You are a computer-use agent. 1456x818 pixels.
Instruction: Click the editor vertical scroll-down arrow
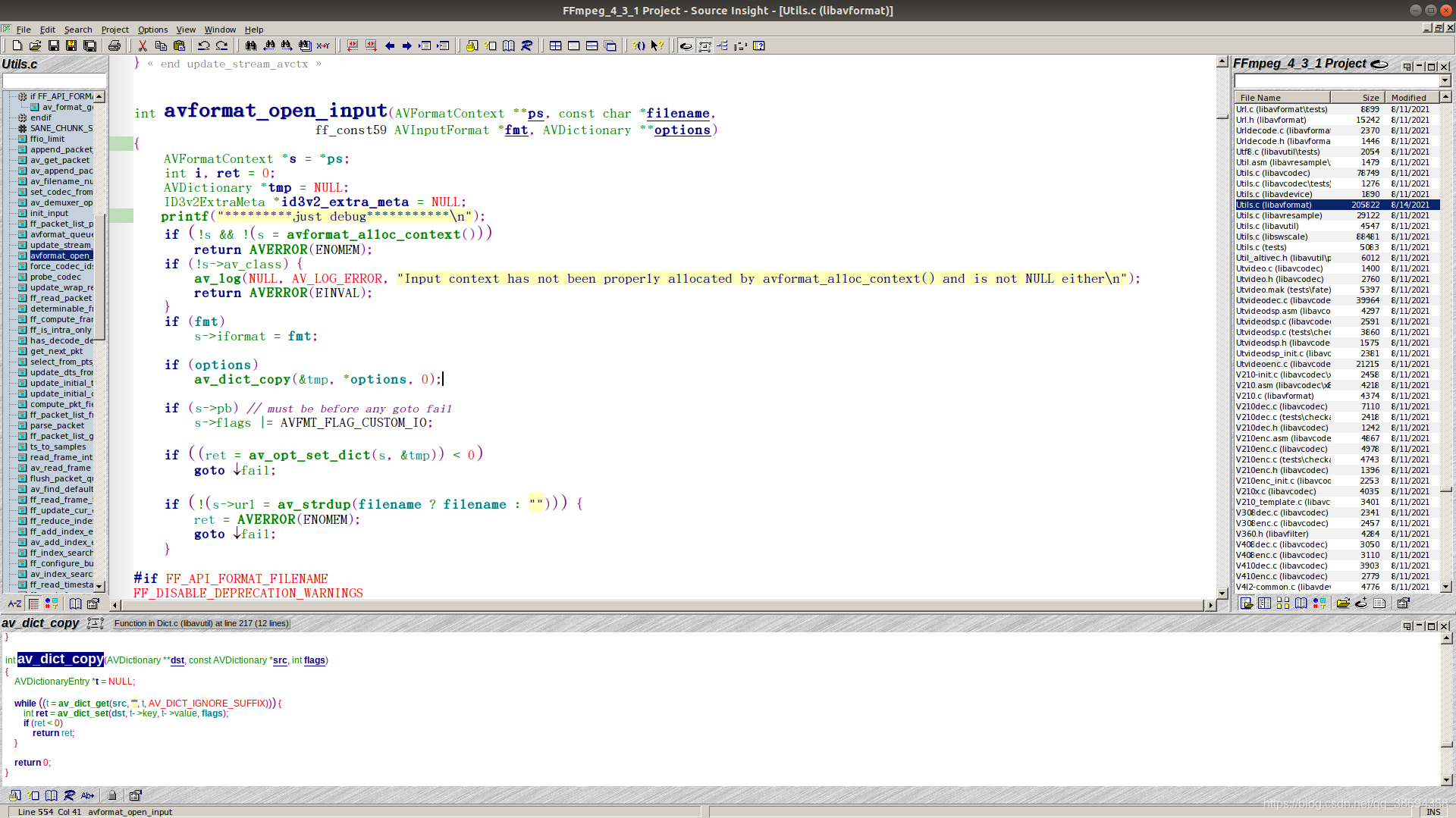coord(1222,593)
